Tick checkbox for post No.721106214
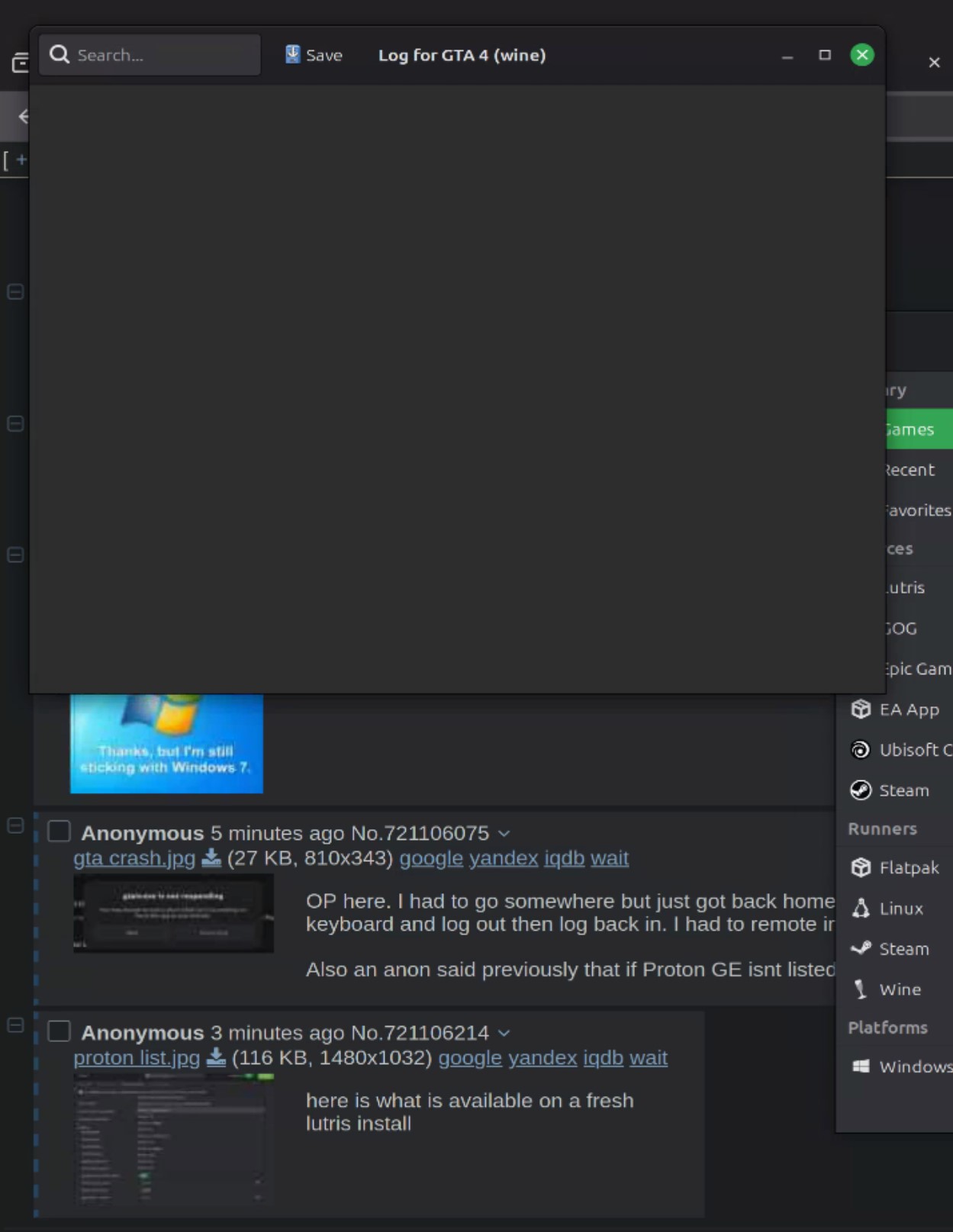This screenshot has height=1232, width=953. click(x=60, y=1031)
